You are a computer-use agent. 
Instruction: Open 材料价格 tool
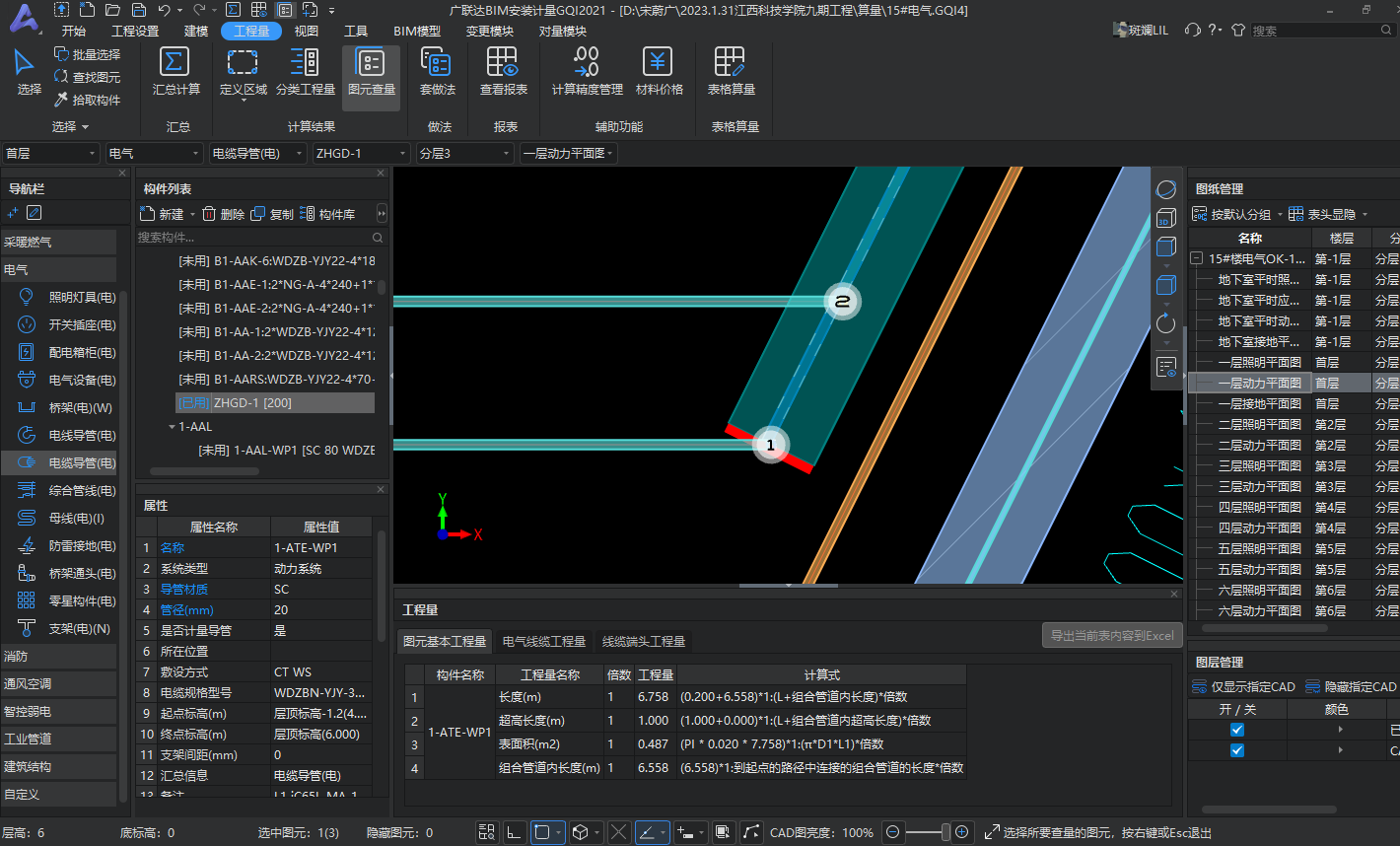coord(659,72)
